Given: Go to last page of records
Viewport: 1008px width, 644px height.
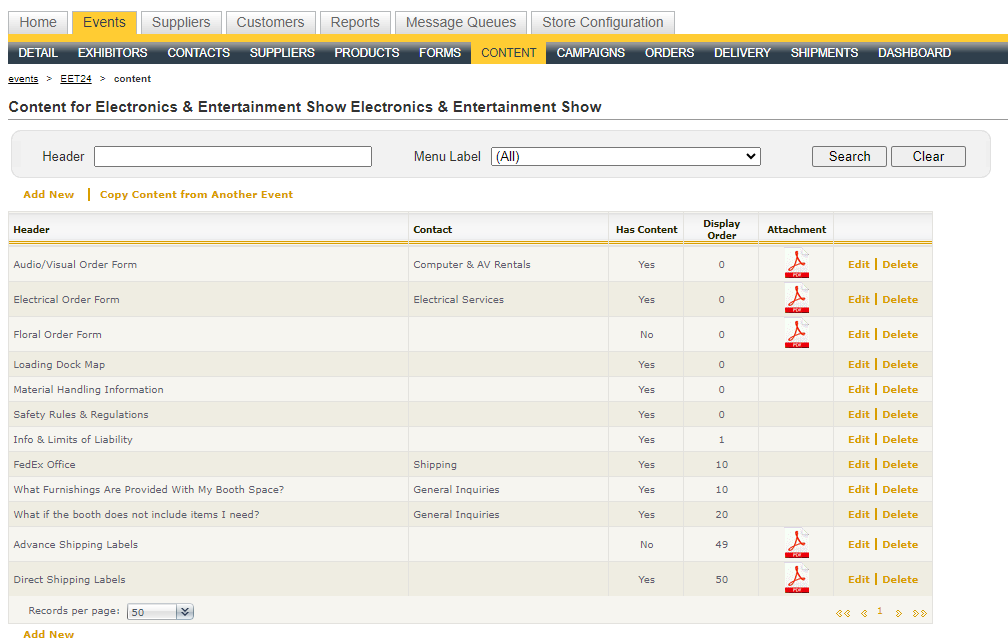Looking at the screenshot, I should coord(919,613).
